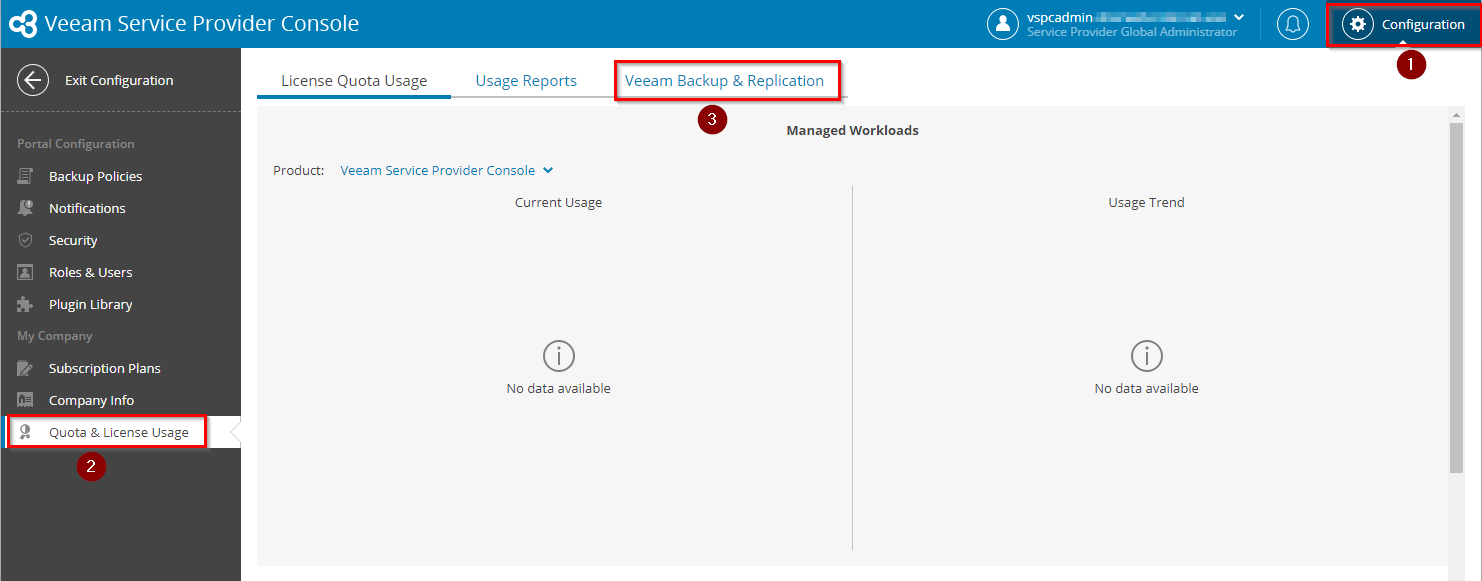The height and width of the screenshot is (581, 1482).
Task: Click the Roles & Users icon
Action: (x=26, y=272)
